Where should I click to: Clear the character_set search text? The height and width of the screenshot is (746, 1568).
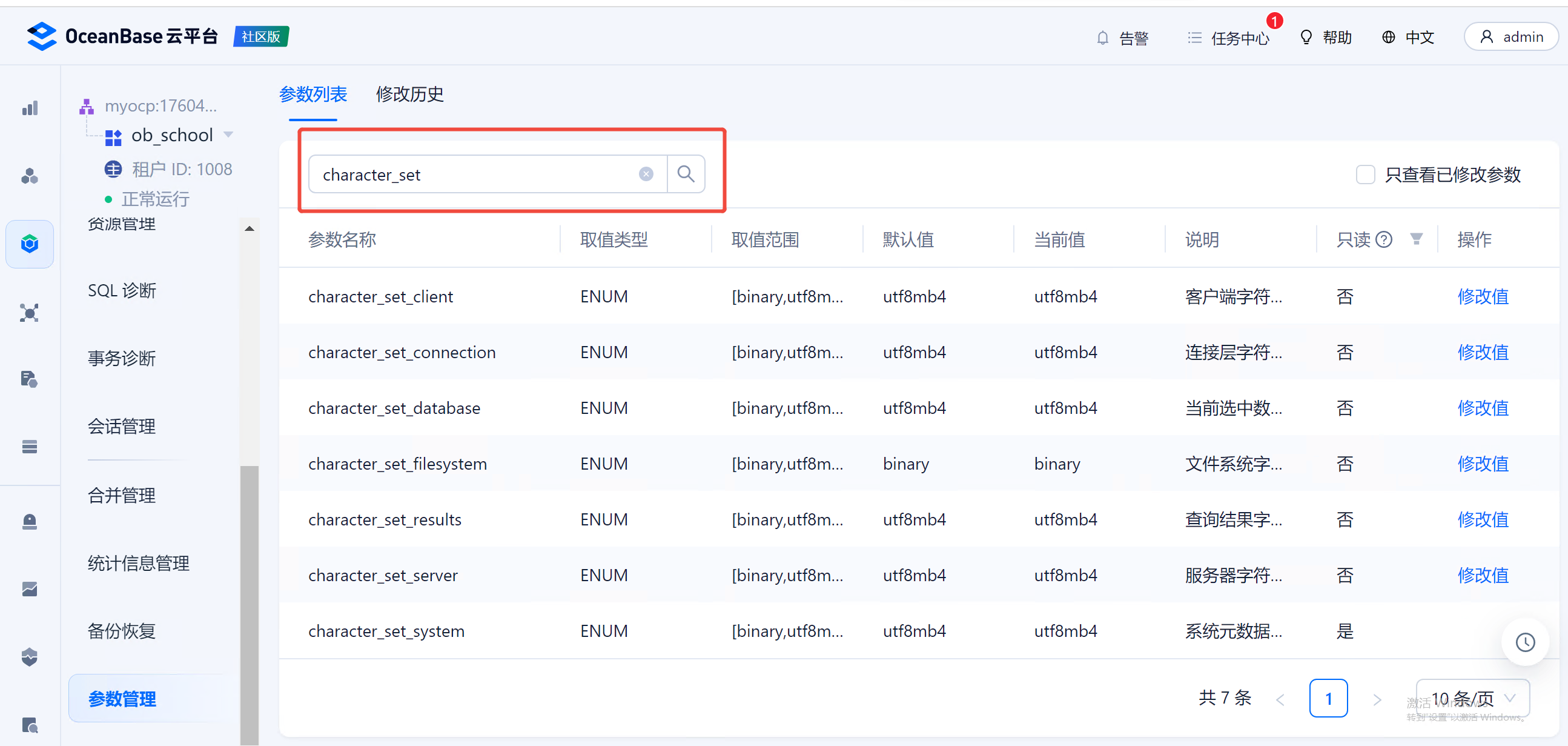coord(646,174)
